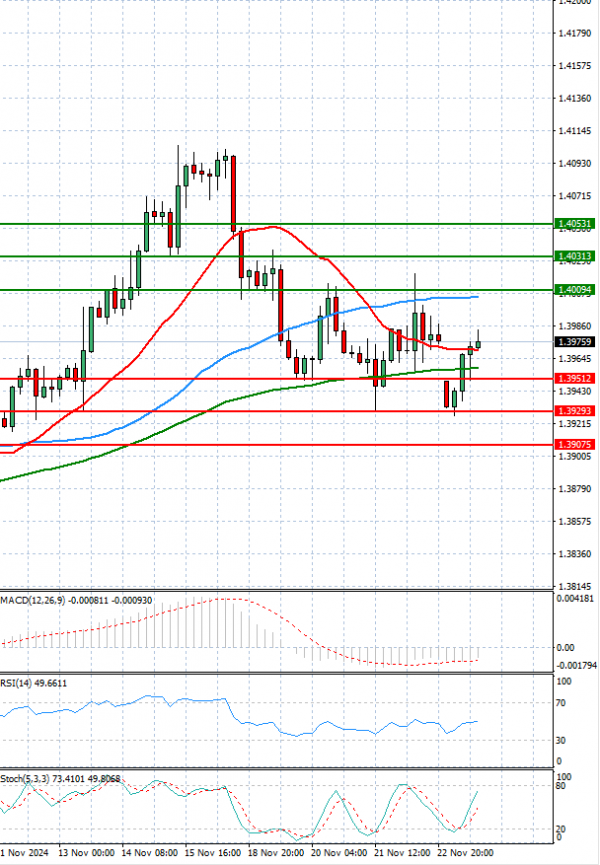Click the 1.39512 support price label
This screenshot has width=600, height=865.
click(575, 378)
